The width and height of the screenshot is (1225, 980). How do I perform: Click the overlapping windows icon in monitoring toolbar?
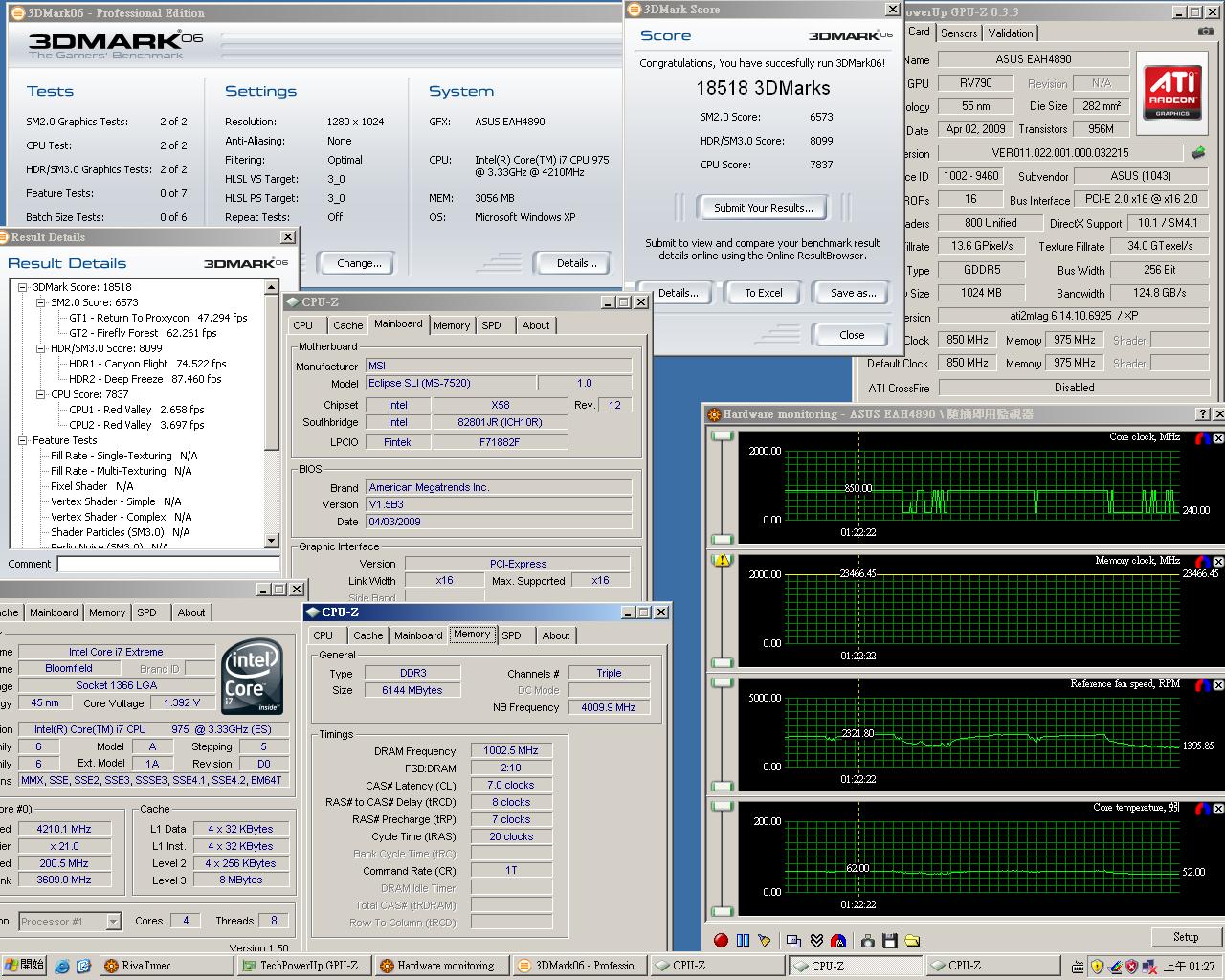coord(794,941)
